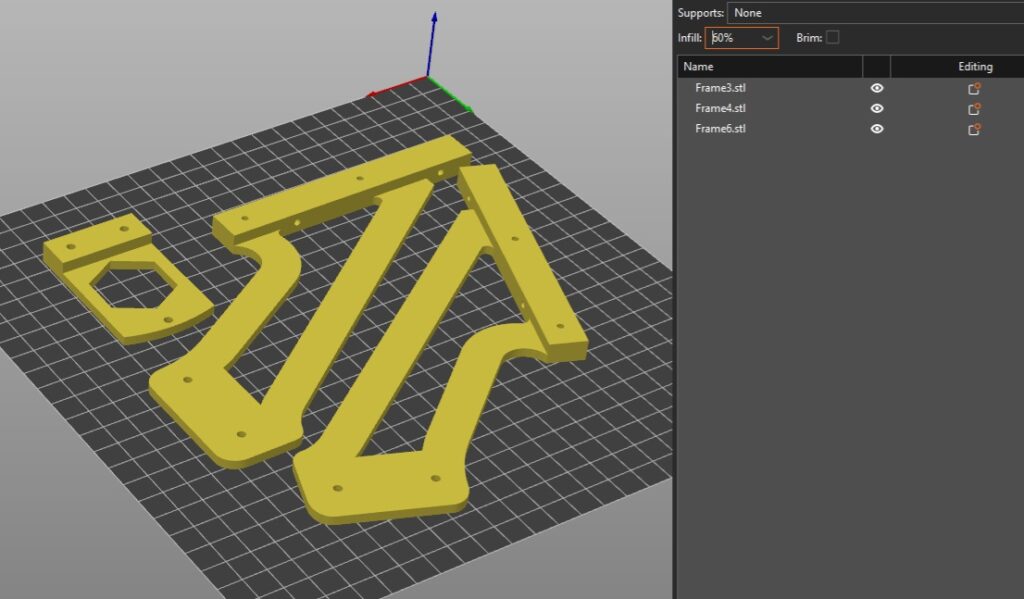Screen dimensions: 1024x599
Task: Open per-model editing for Frame4.stl
Action: pyautogui.click(x=974, y=108)
